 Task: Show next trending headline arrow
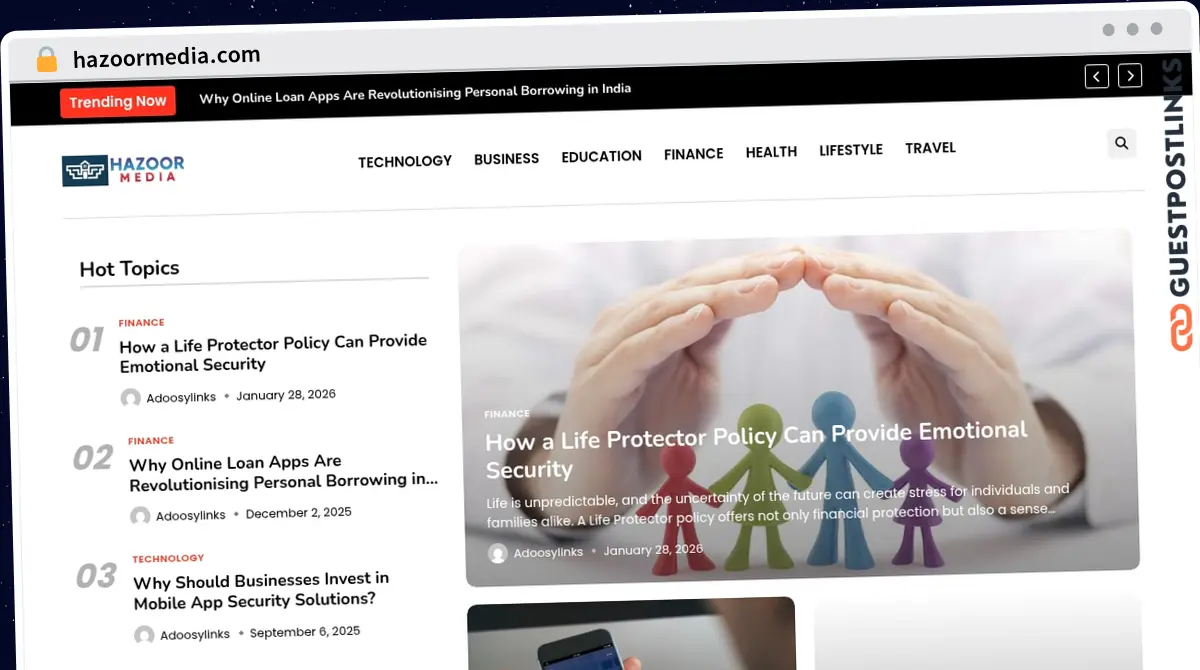[x=1130, y=75]
